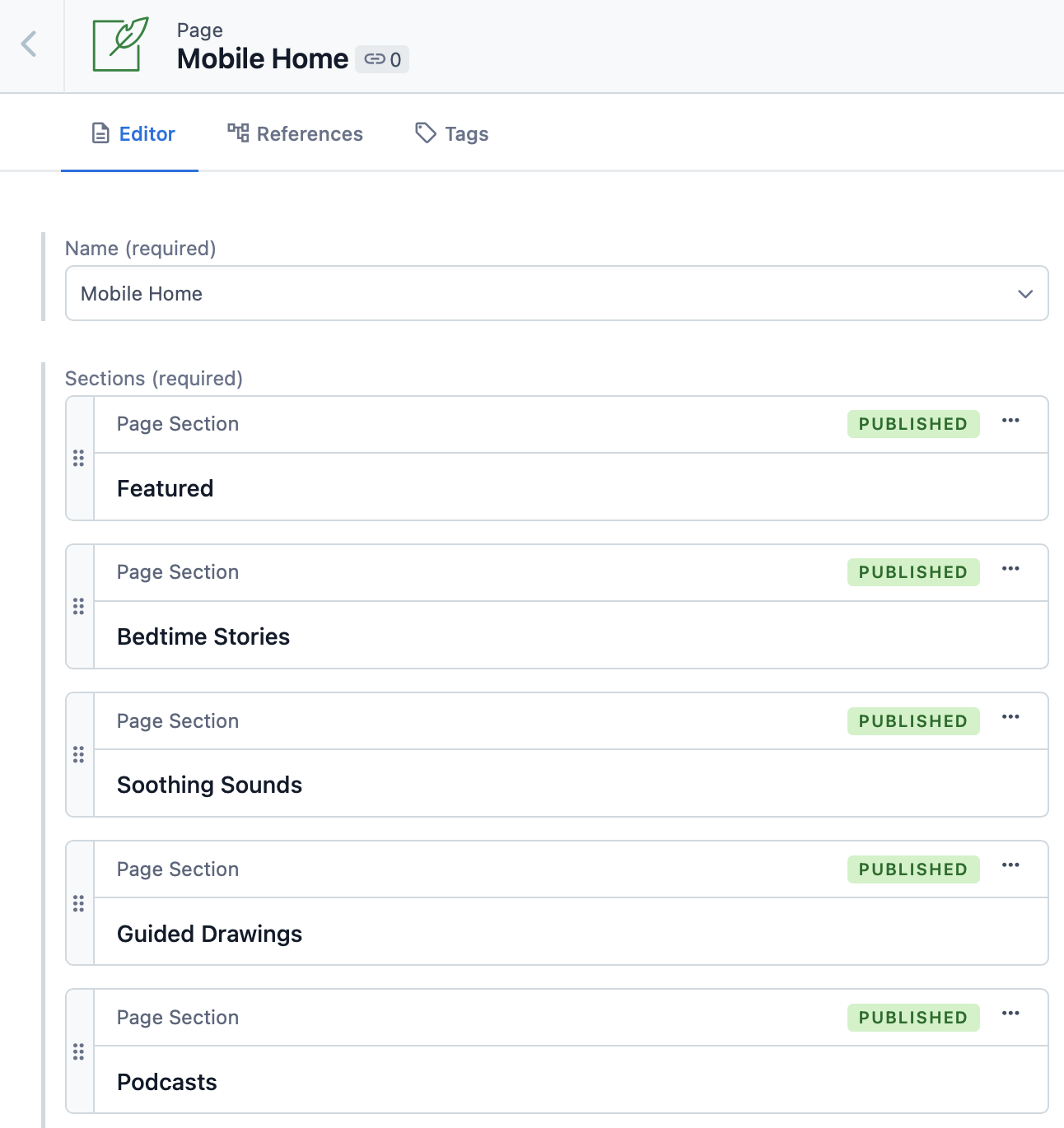Click drag handle beside Bedtime Stories
The width and height of the screenshot is (1064, 1128).
[79, 607]
